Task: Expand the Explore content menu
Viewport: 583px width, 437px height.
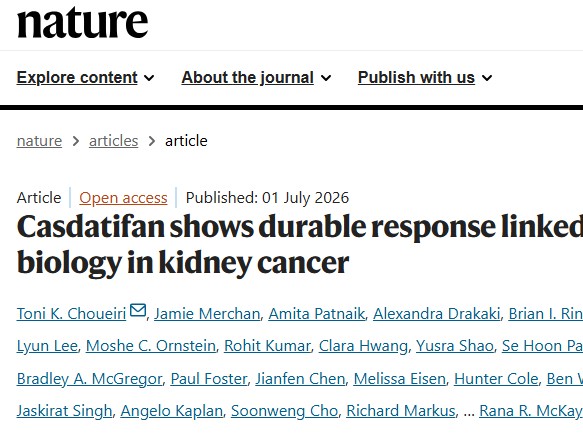Action: pyautogui.click(x=85, y=77)
